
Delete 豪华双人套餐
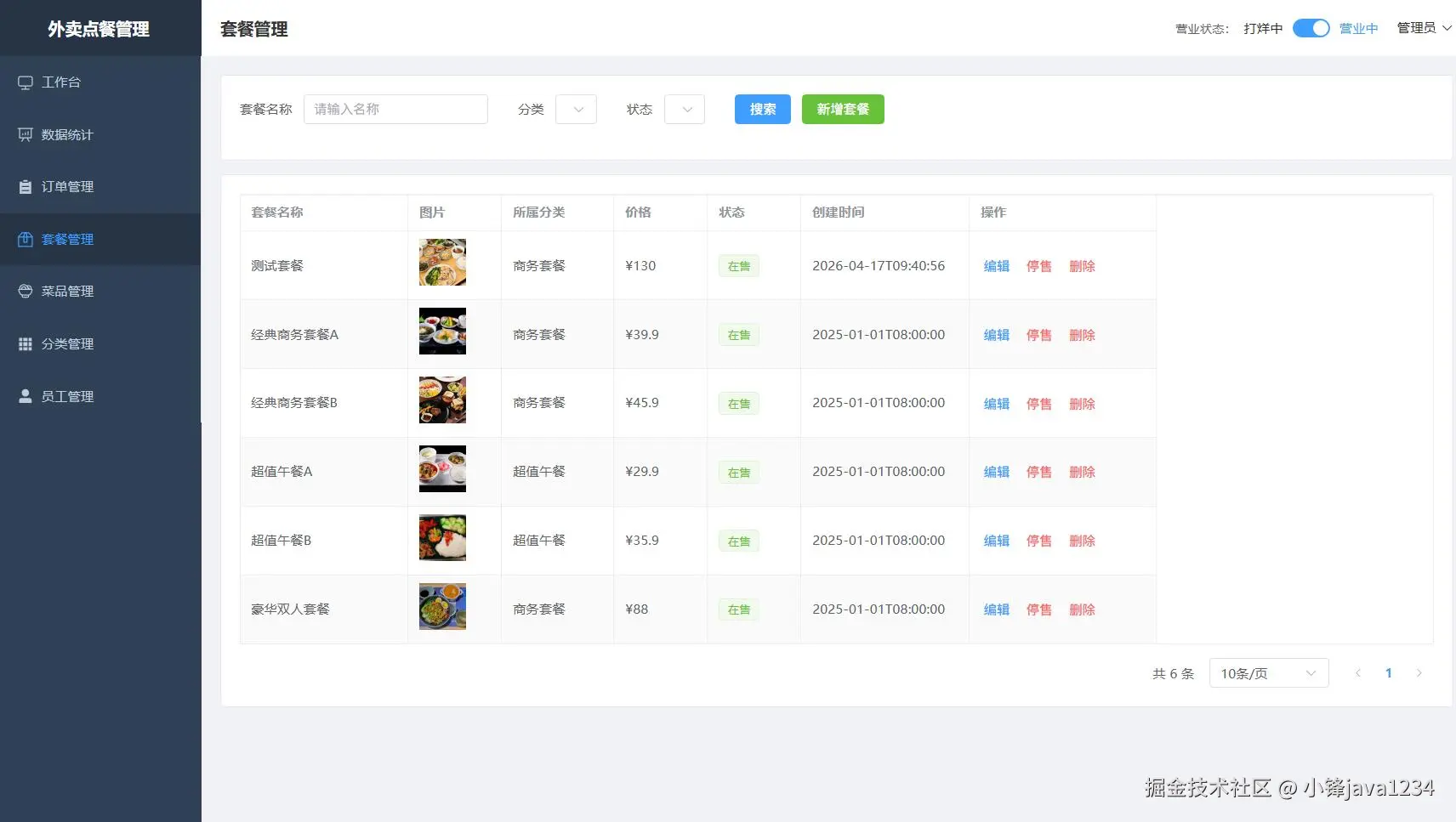(1082, 609)
